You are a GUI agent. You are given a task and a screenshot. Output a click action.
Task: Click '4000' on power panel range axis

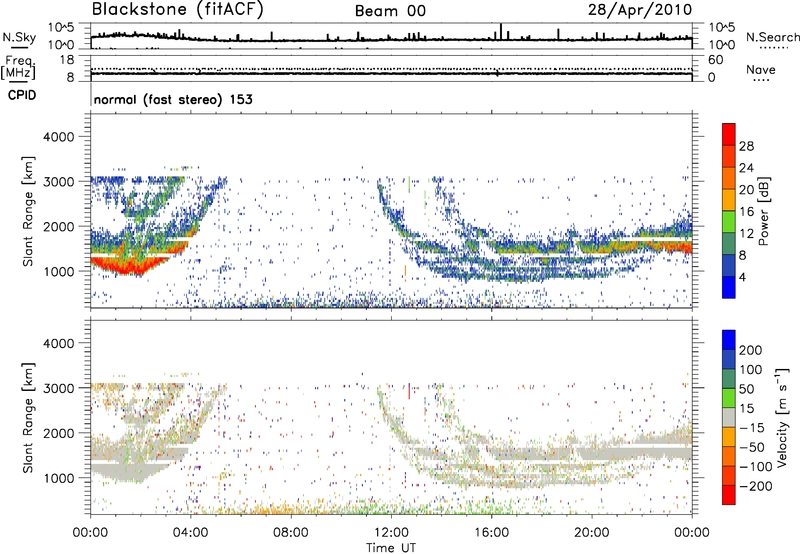(58, 137)
